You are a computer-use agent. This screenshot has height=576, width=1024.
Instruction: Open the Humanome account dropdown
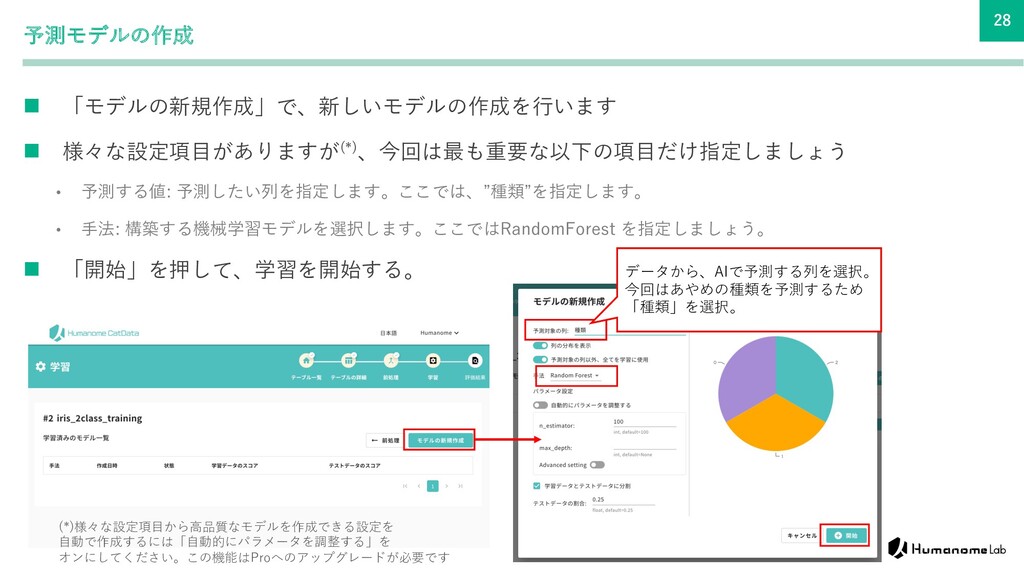(440, 333)
